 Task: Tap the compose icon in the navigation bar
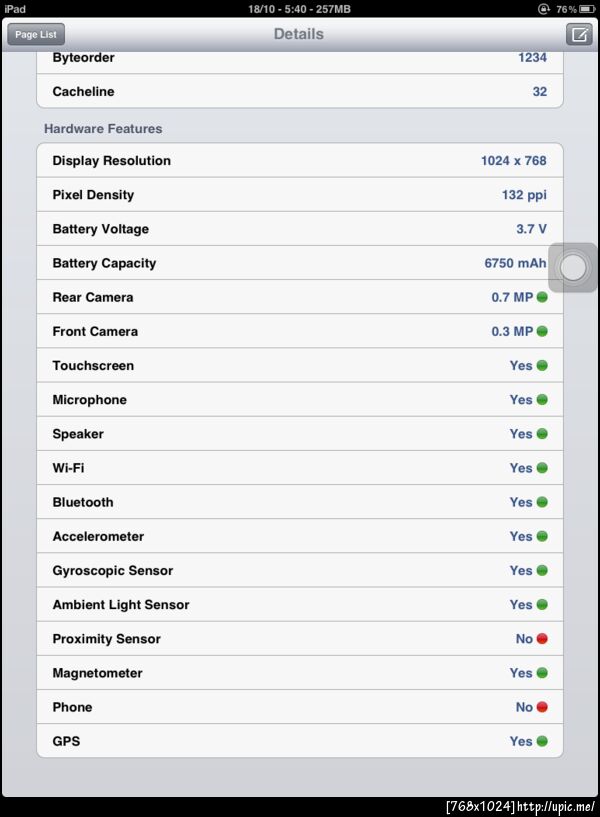click(578, 34)
